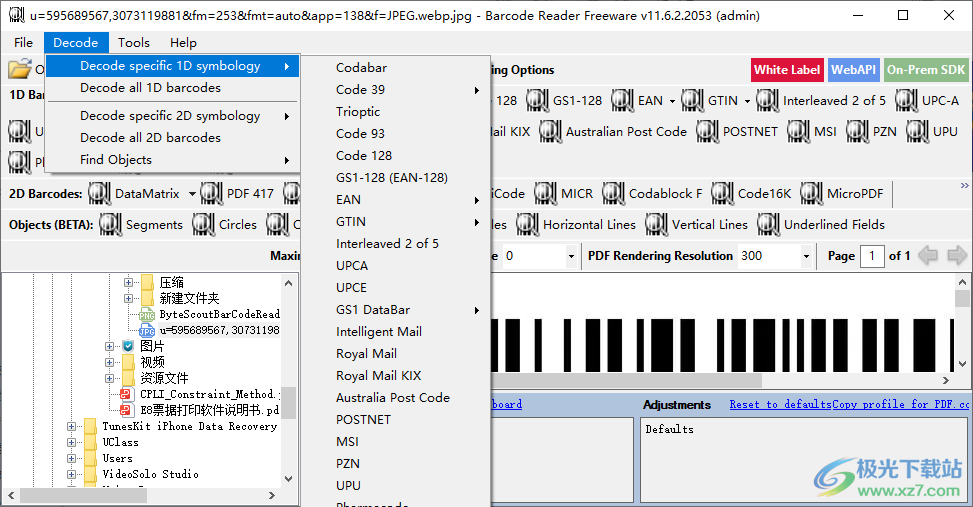Click Copy profile for PDF link

pos(900,405)
